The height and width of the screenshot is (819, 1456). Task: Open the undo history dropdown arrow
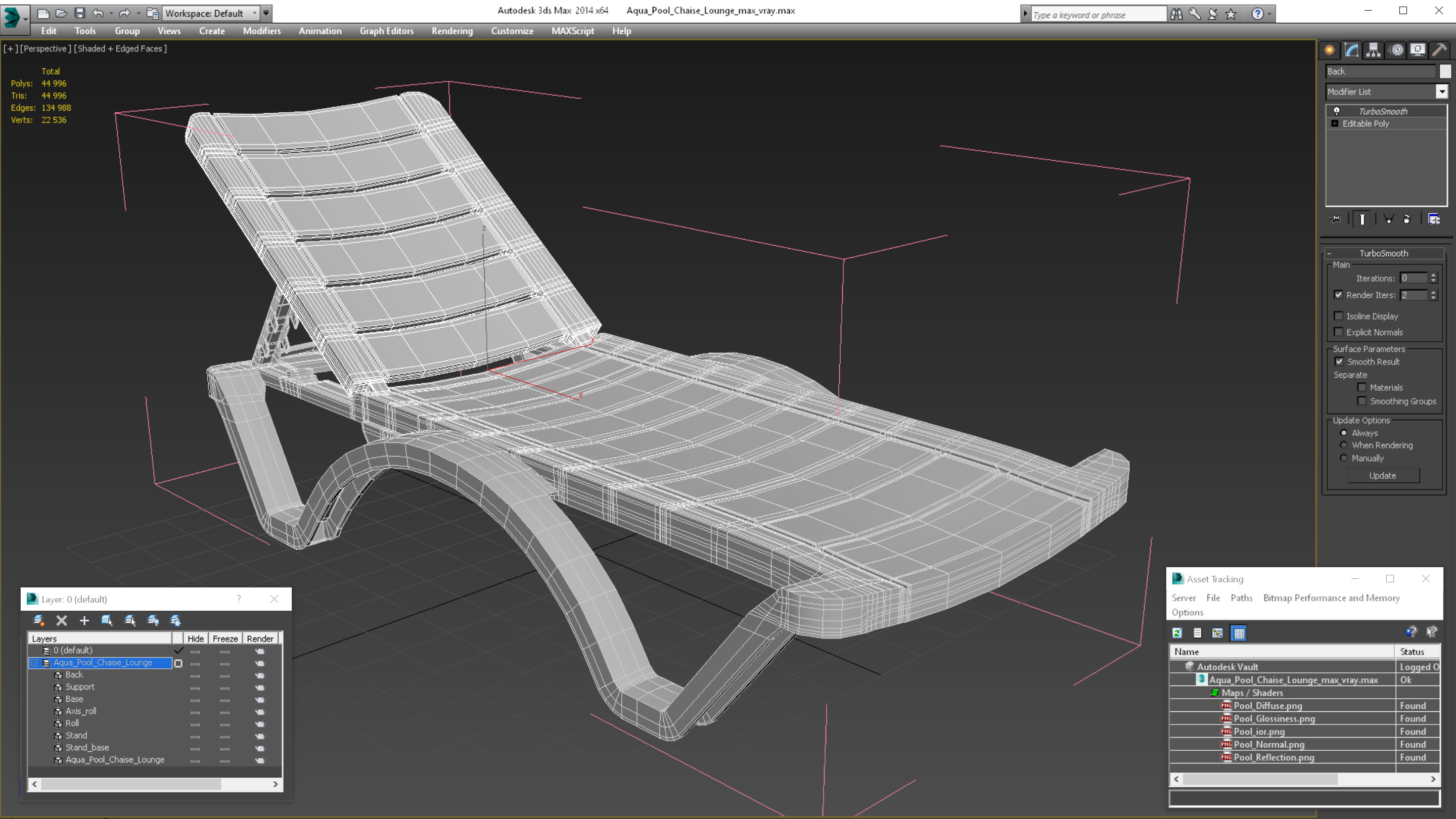pos(111,13)
